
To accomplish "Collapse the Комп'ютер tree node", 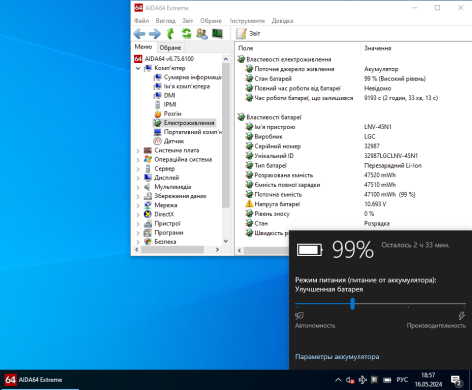I will click(x=138, y=68).
